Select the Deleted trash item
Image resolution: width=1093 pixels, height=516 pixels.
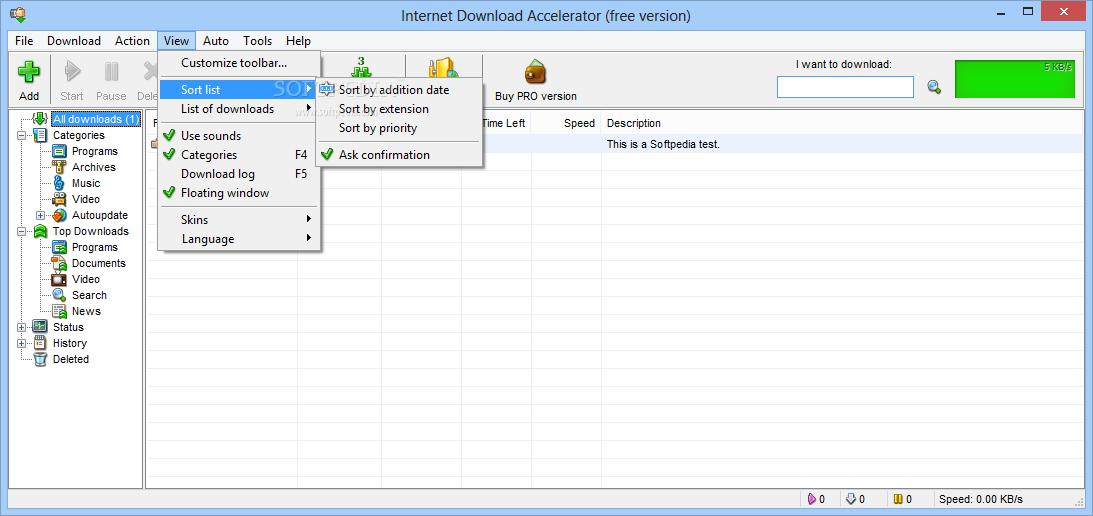tap(70, 360)
